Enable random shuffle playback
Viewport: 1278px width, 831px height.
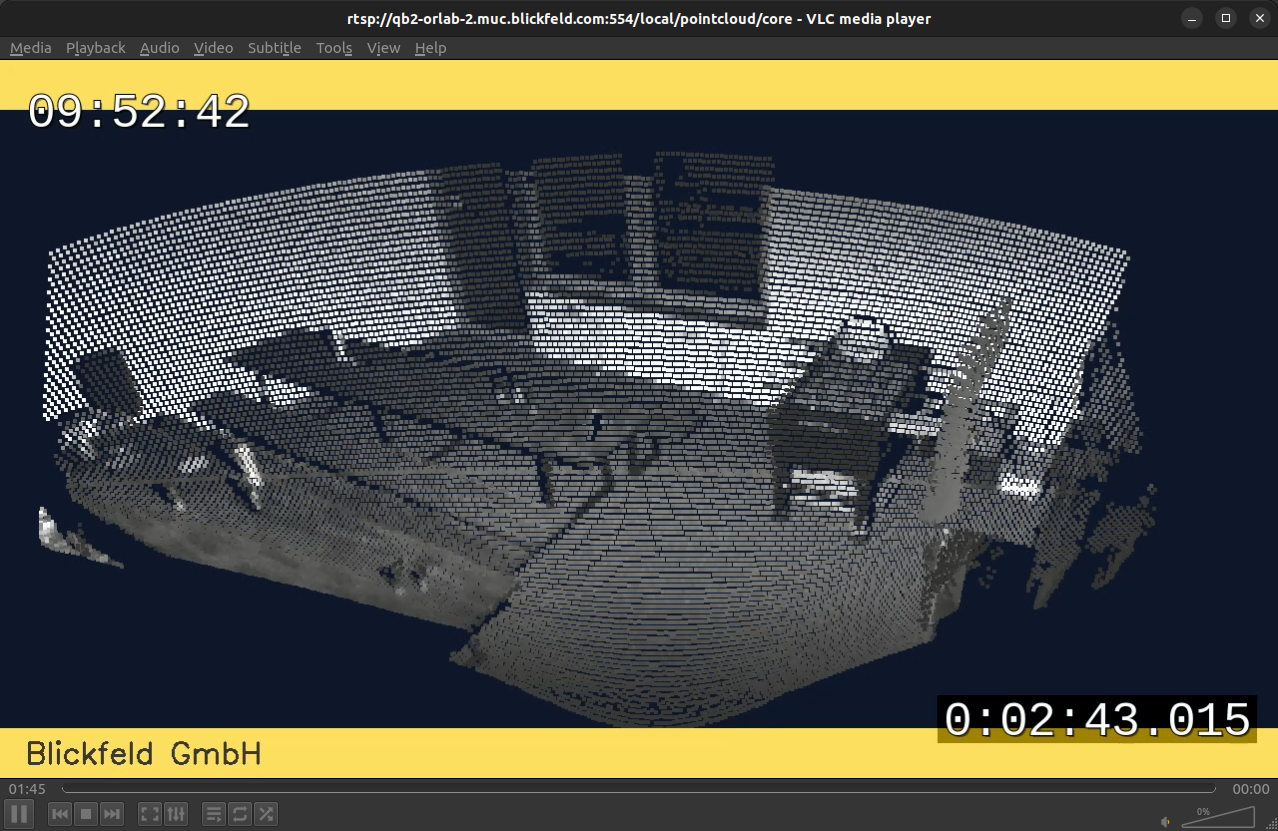coord(266,814)
